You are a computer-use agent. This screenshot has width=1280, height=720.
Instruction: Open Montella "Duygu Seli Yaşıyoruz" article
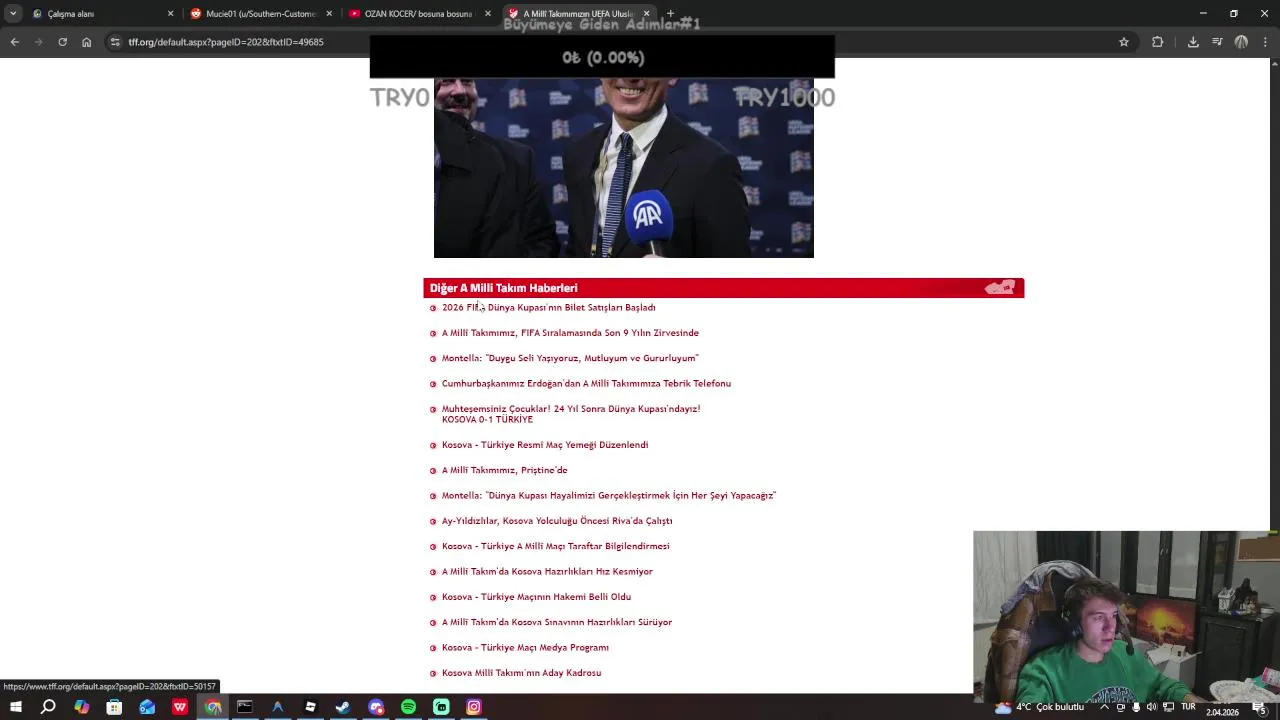(570, 358)
